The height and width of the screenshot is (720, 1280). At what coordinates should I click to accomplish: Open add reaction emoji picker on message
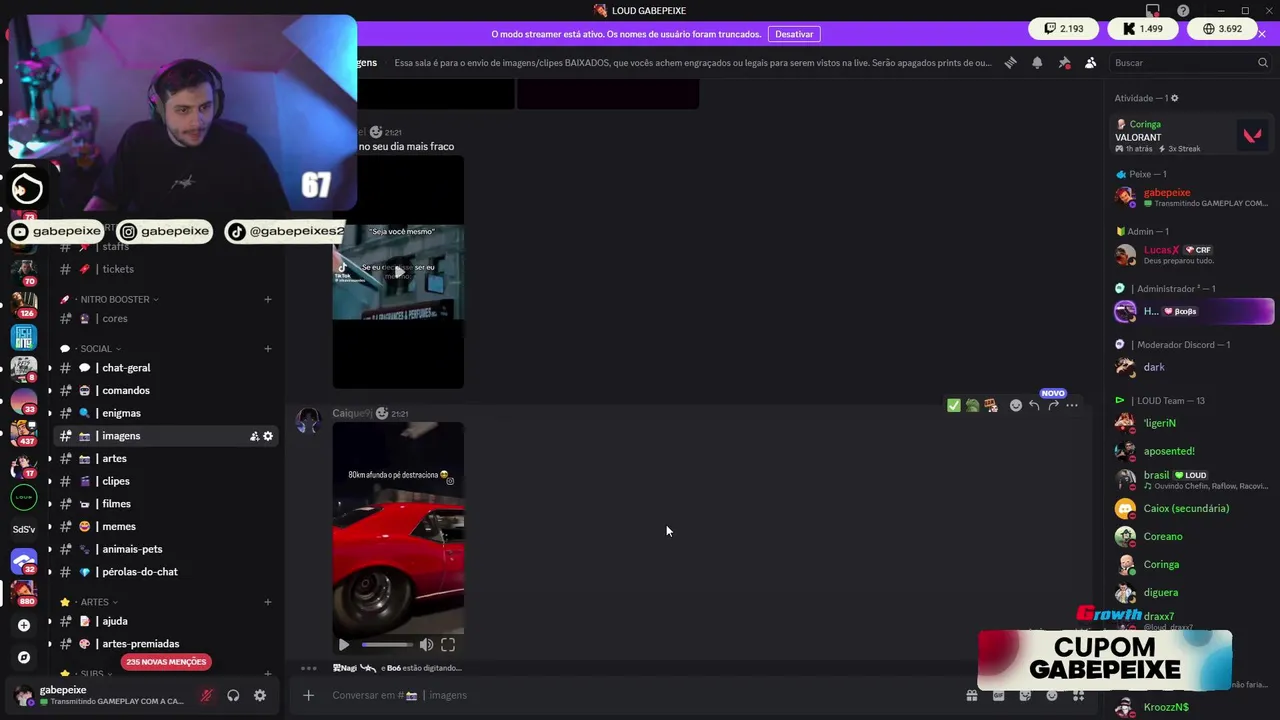pyautogui.click(x=1016, y=405)
